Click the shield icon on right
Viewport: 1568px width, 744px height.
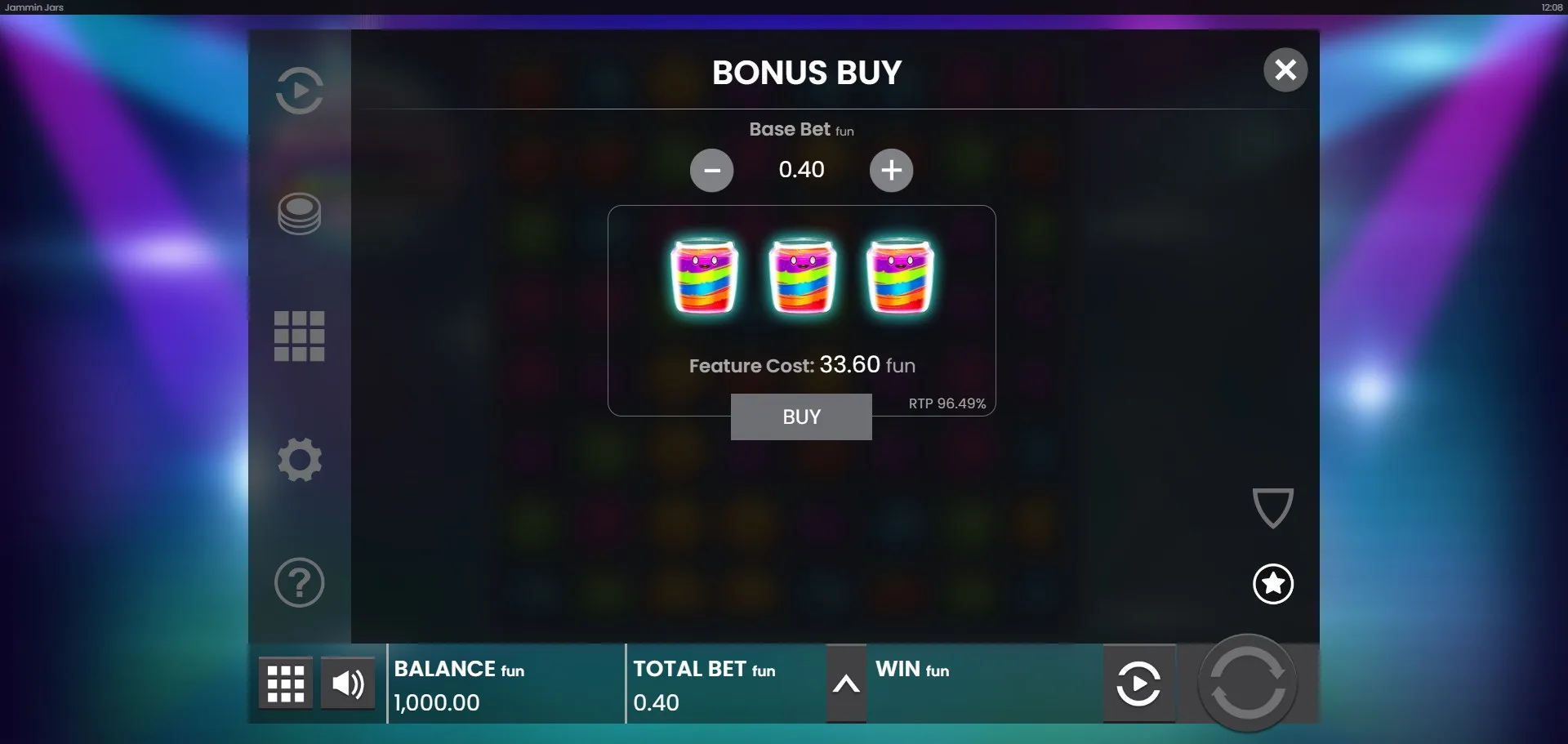tap(1273, 508)
